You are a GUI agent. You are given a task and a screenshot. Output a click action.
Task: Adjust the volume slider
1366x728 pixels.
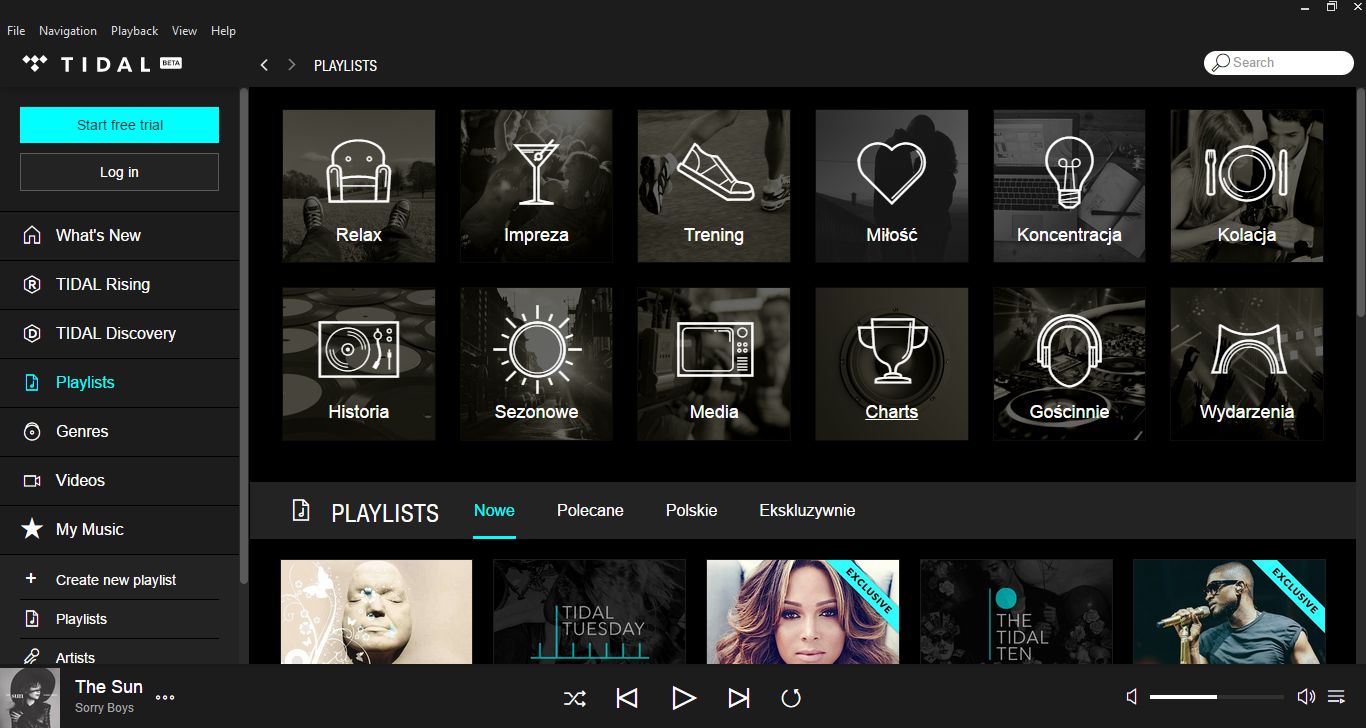coord(1217,696)
